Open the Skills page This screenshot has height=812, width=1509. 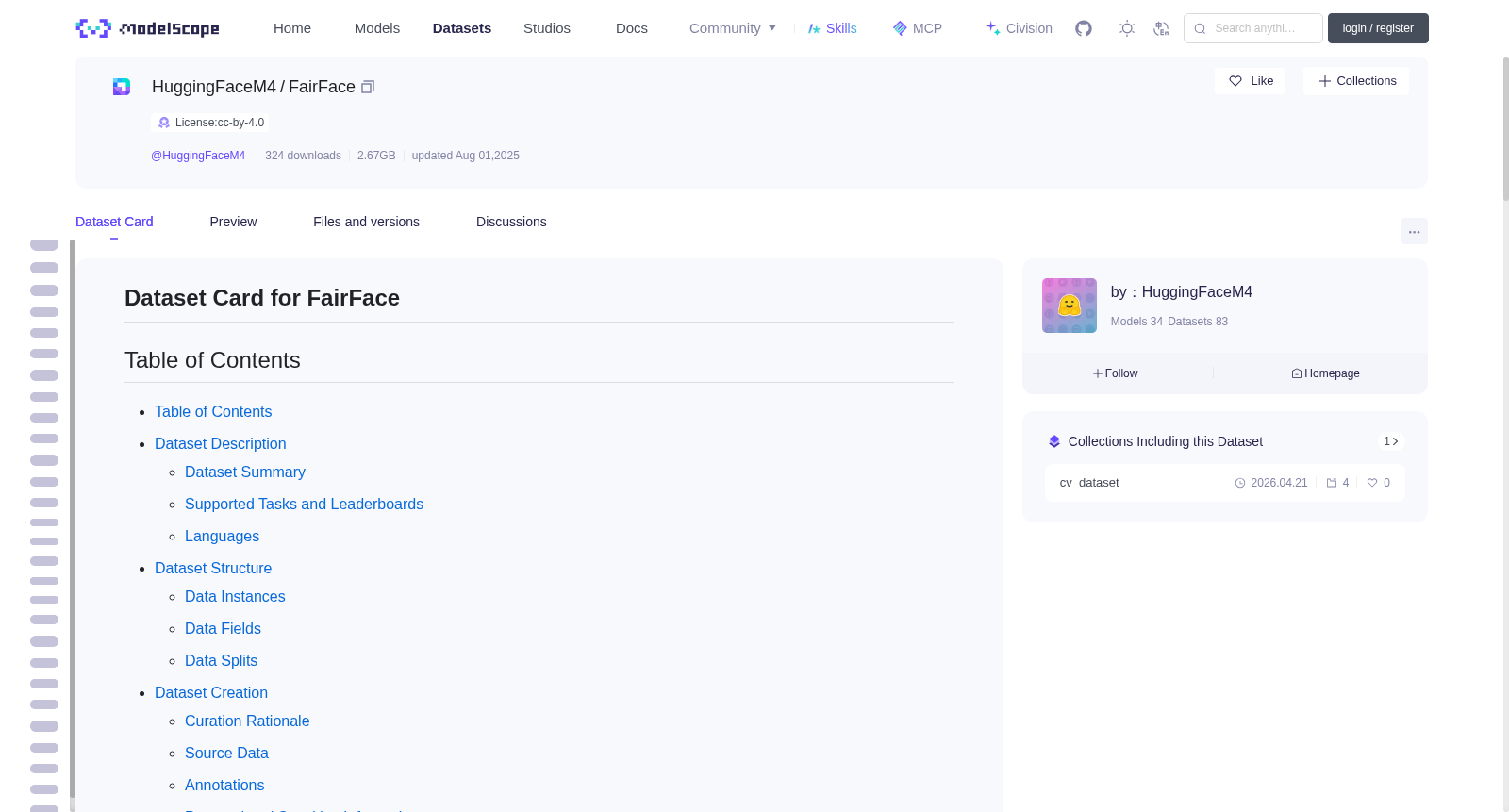pyautogui.click(x=833, y=28)
